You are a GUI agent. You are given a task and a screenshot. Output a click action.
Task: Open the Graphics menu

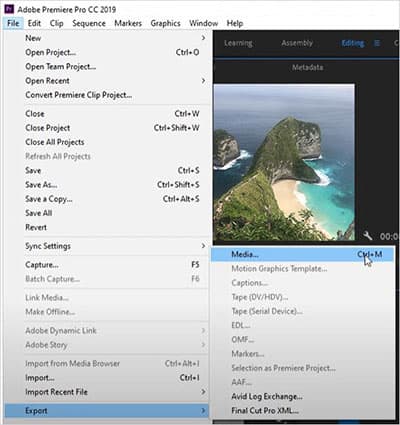click(165, 23)
